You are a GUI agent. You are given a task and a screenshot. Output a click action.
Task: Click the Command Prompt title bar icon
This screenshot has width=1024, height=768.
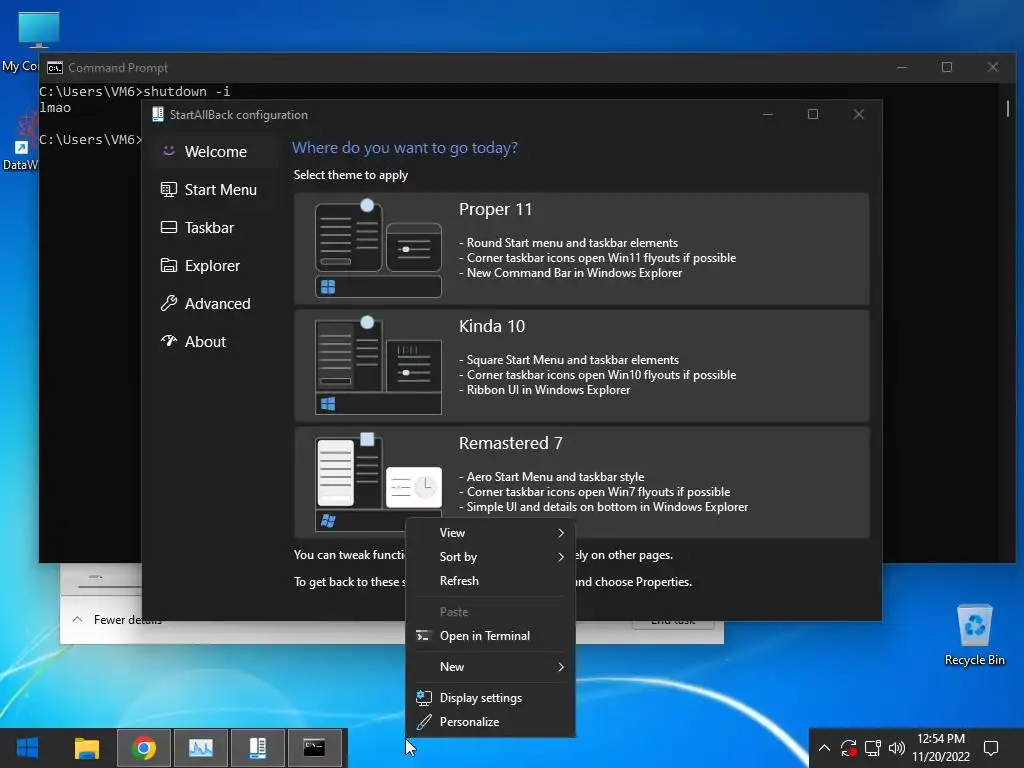tap(55, 68)
